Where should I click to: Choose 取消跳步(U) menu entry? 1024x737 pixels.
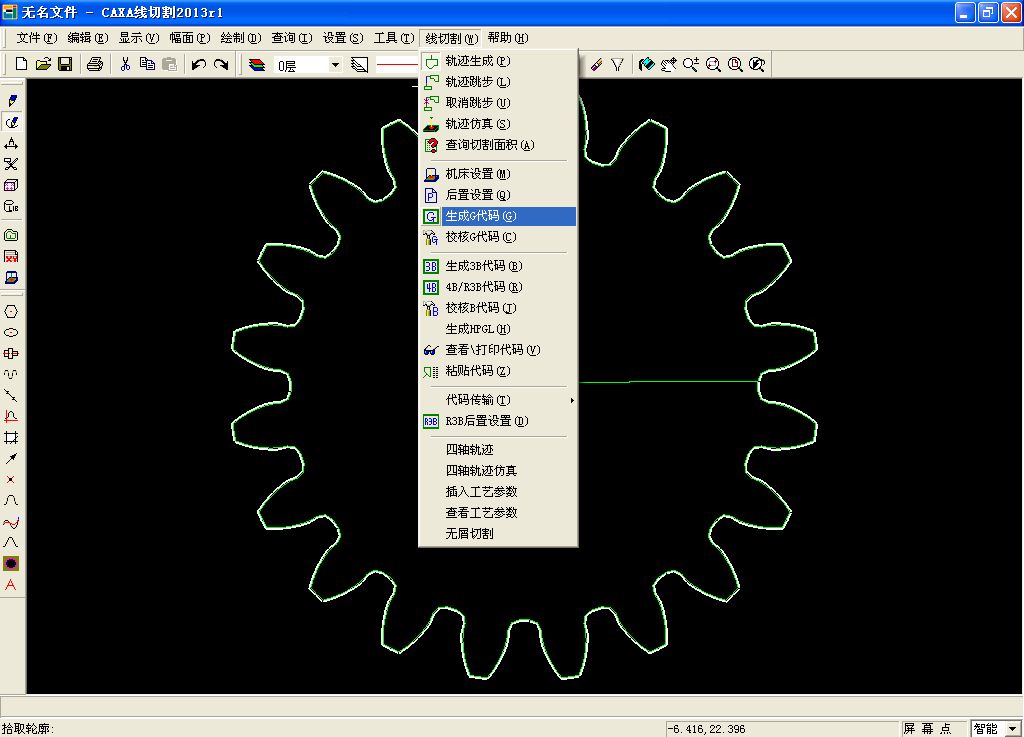pos(498,103)
